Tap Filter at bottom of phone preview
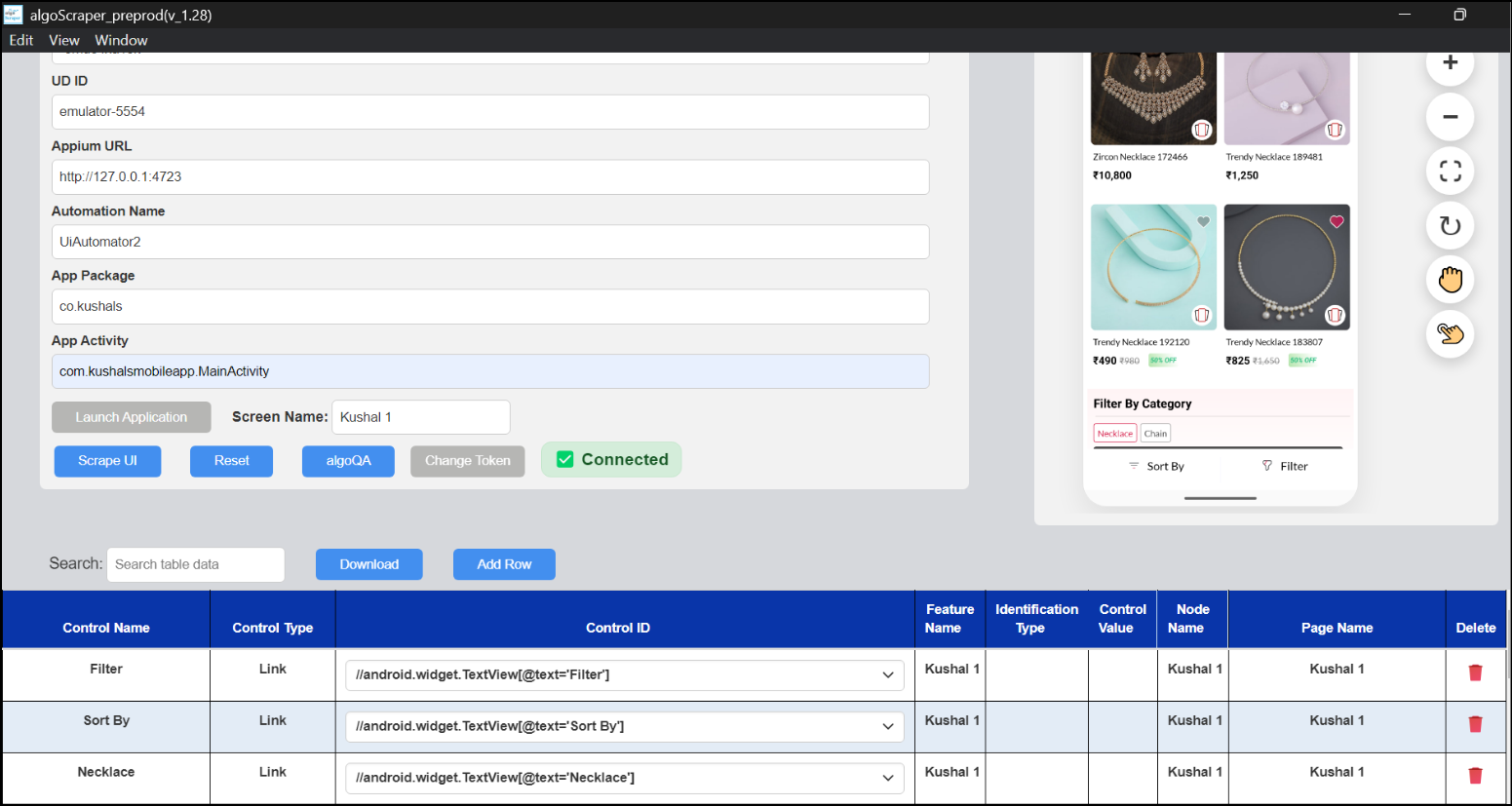Image resolution: width=1512 pixels, height=806 pixels. [1285, 466]
